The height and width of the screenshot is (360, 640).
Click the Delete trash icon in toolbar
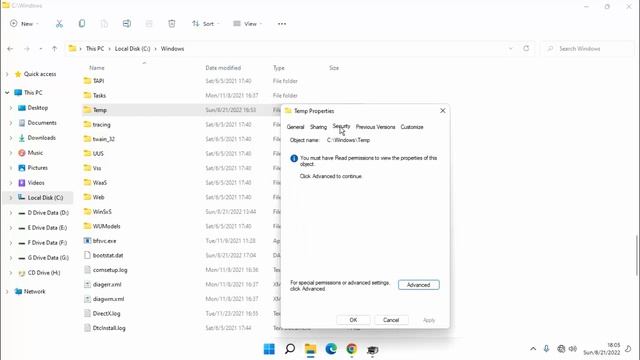tap(172, 24)
